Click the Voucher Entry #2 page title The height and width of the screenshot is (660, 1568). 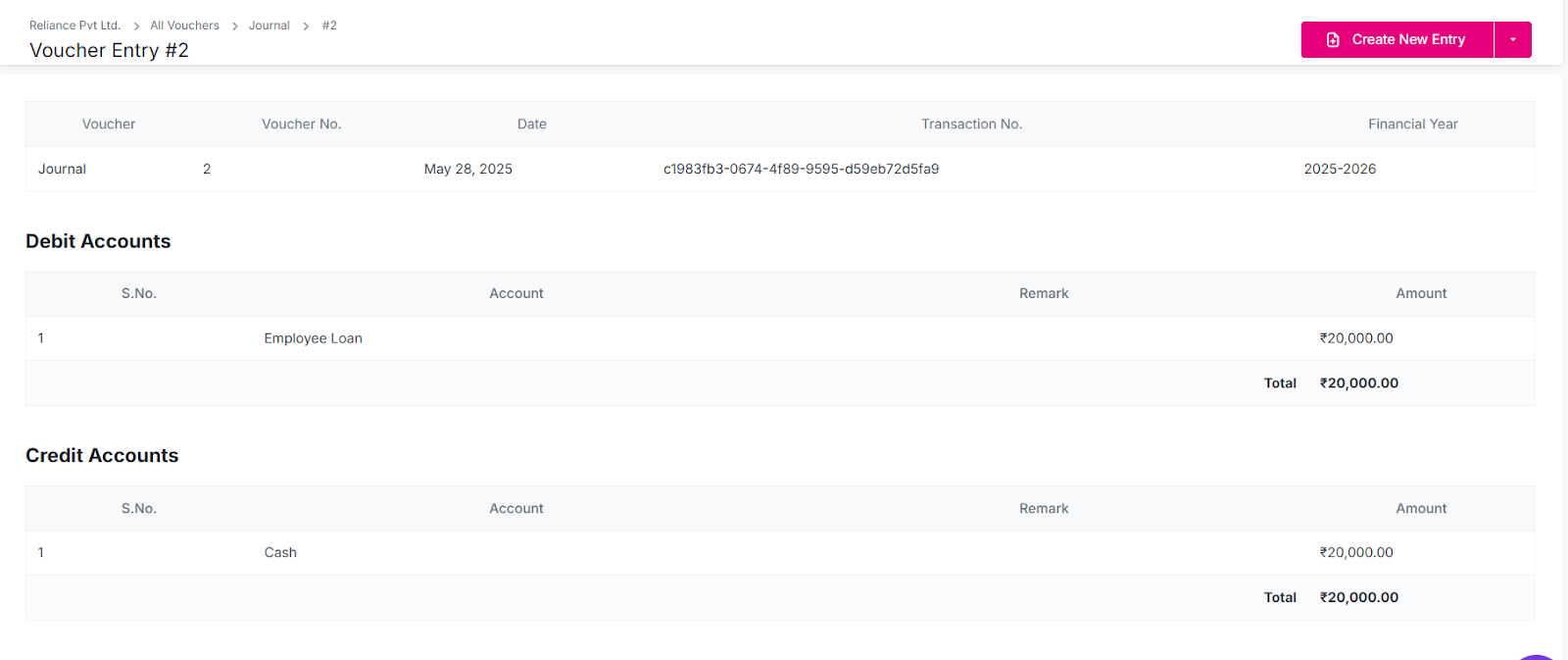[x=109, y=50]
